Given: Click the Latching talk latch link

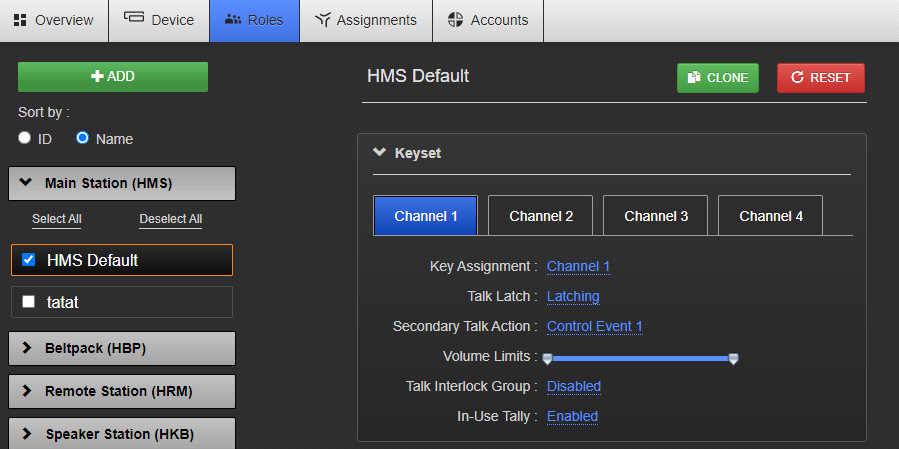Looking at the screenshot, I should click(573, 296).
